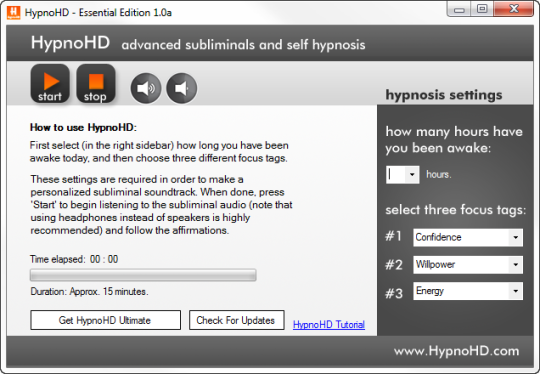Image resolution: width=540 pixels, height=374 pixels.
Task: Click the volume up speaker icon
Action: click(x=146, y=88)
